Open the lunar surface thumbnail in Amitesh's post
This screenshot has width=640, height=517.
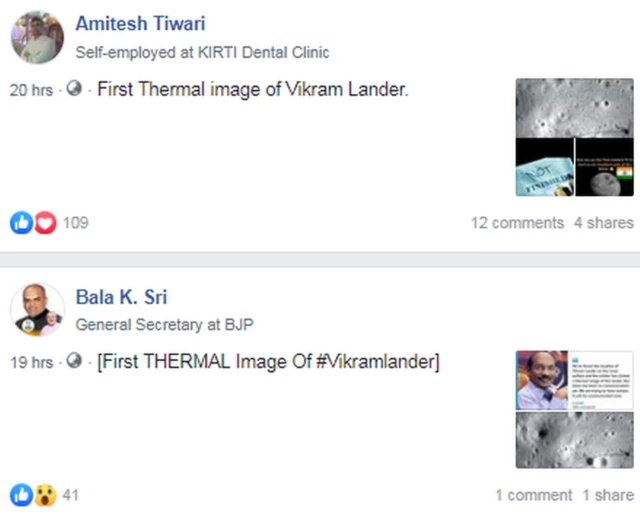(575, 108)
